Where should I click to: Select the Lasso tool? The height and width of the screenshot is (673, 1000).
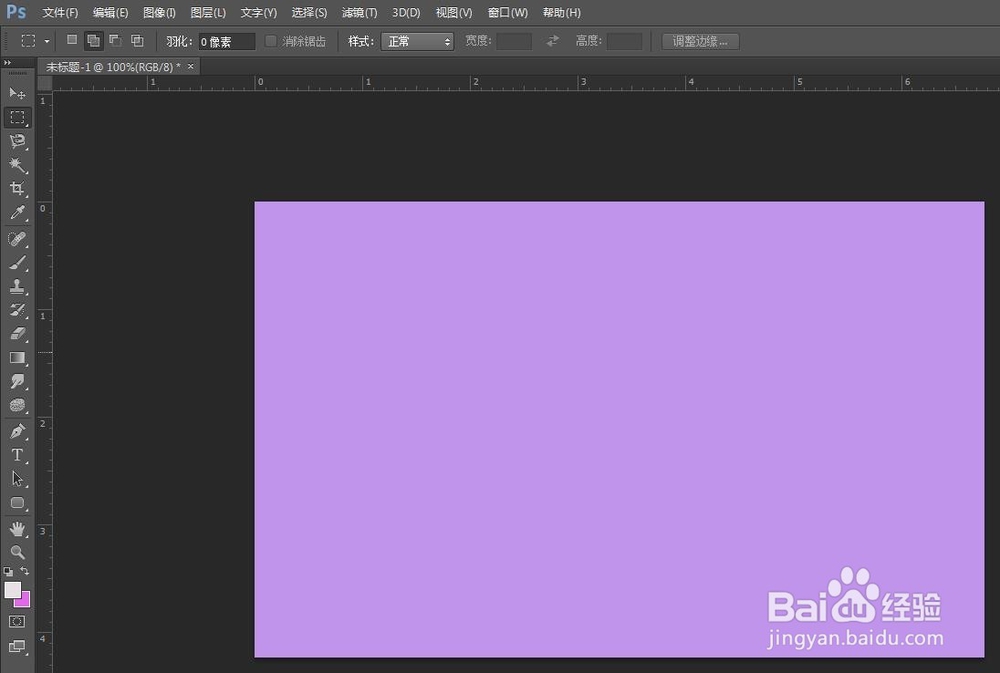click(17, 141)
